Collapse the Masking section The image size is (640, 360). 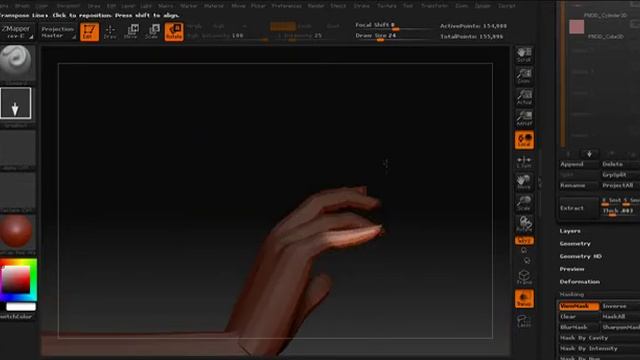click(x=571, y=294)
